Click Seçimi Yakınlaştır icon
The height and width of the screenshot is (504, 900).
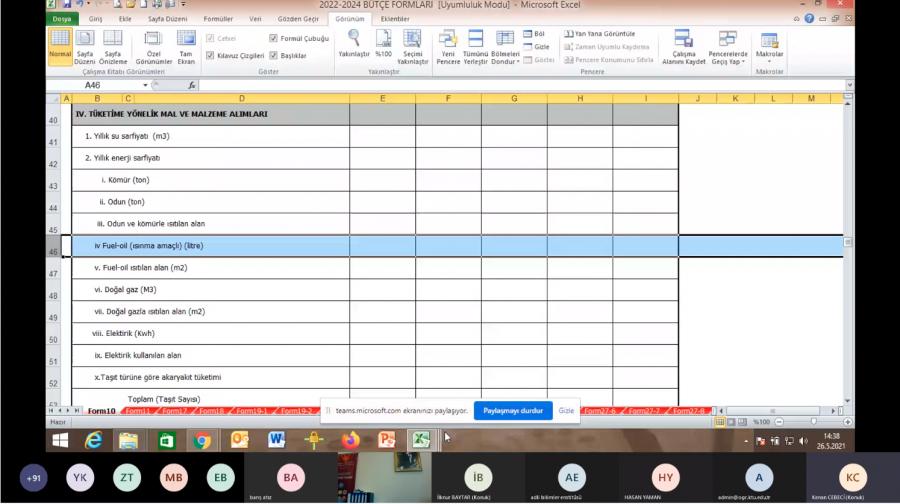point(413,46)
